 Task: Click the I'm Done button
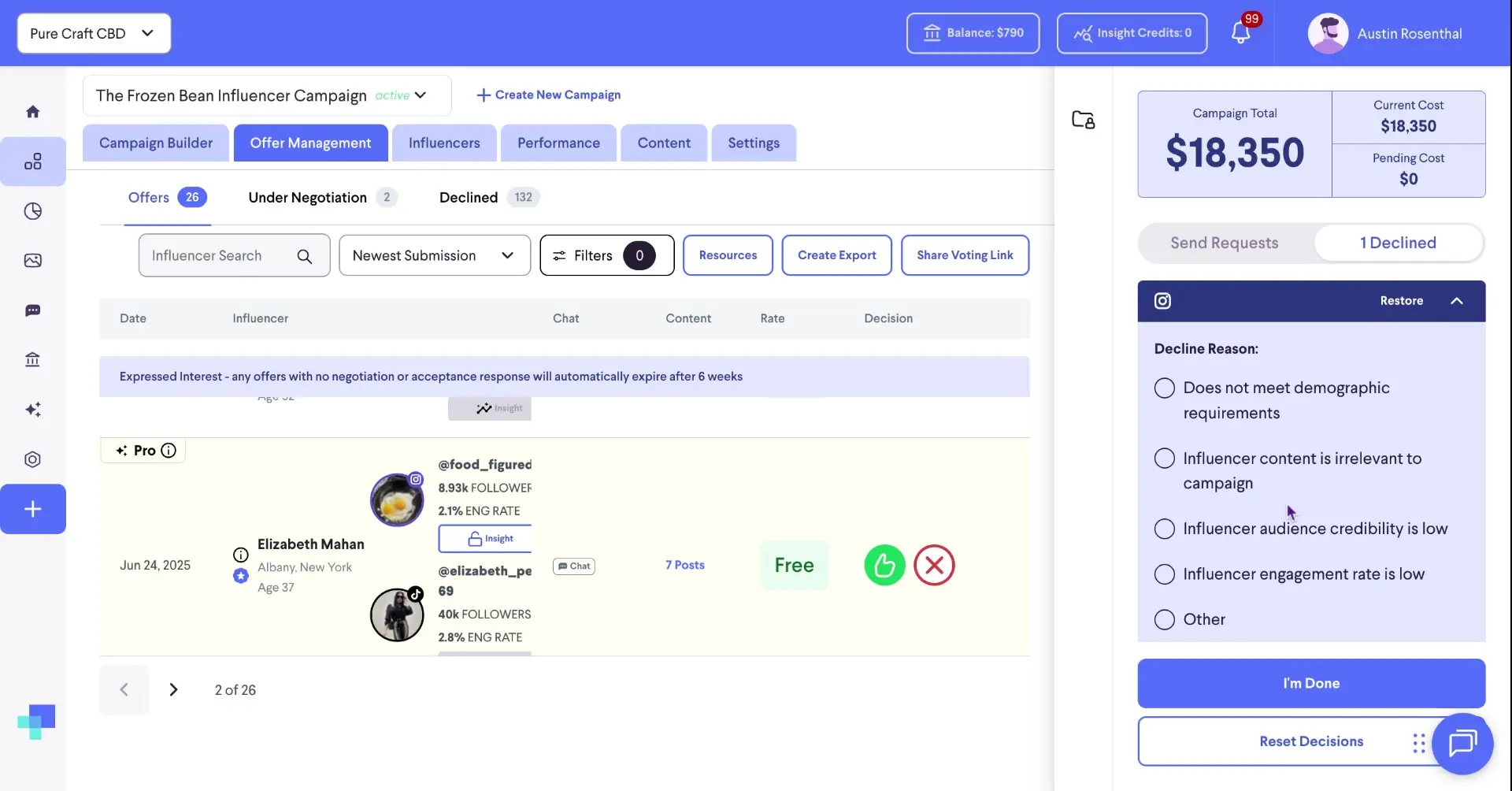(1310, 683)
